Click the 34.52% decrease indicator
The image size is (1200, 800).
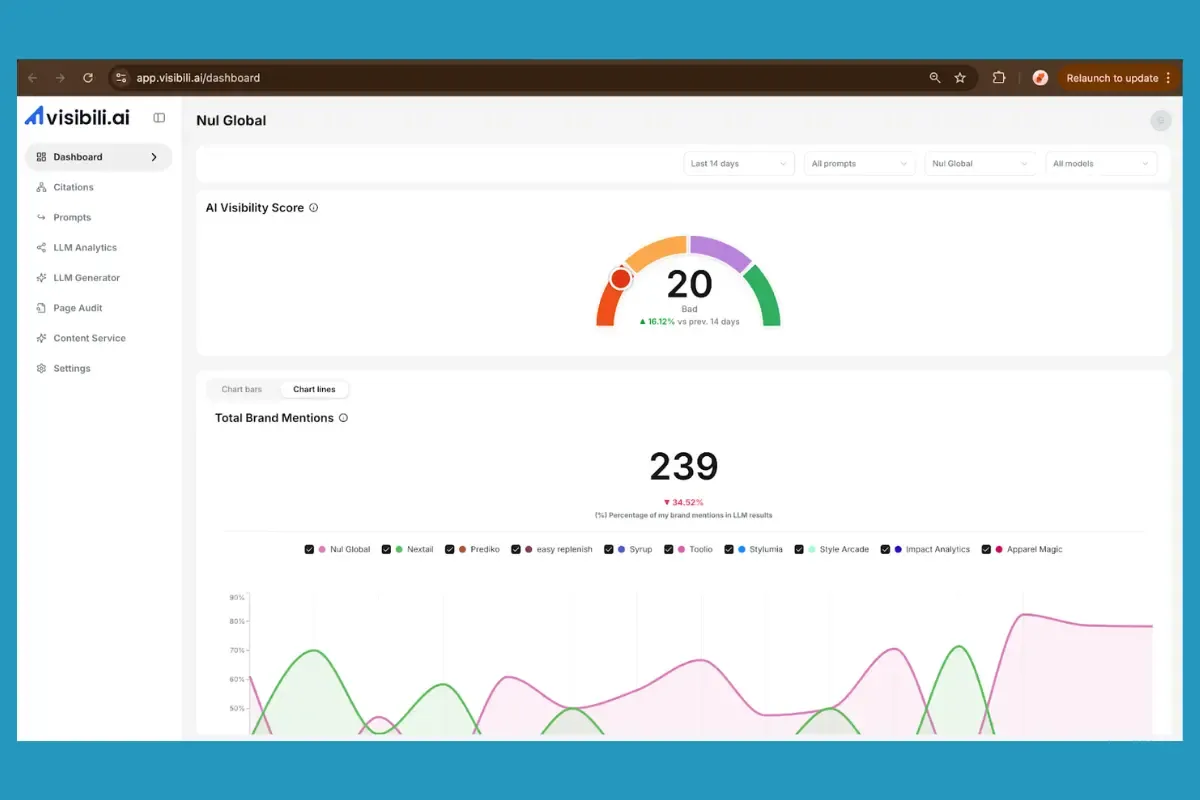pyautogui.click(x=684, y=502)
